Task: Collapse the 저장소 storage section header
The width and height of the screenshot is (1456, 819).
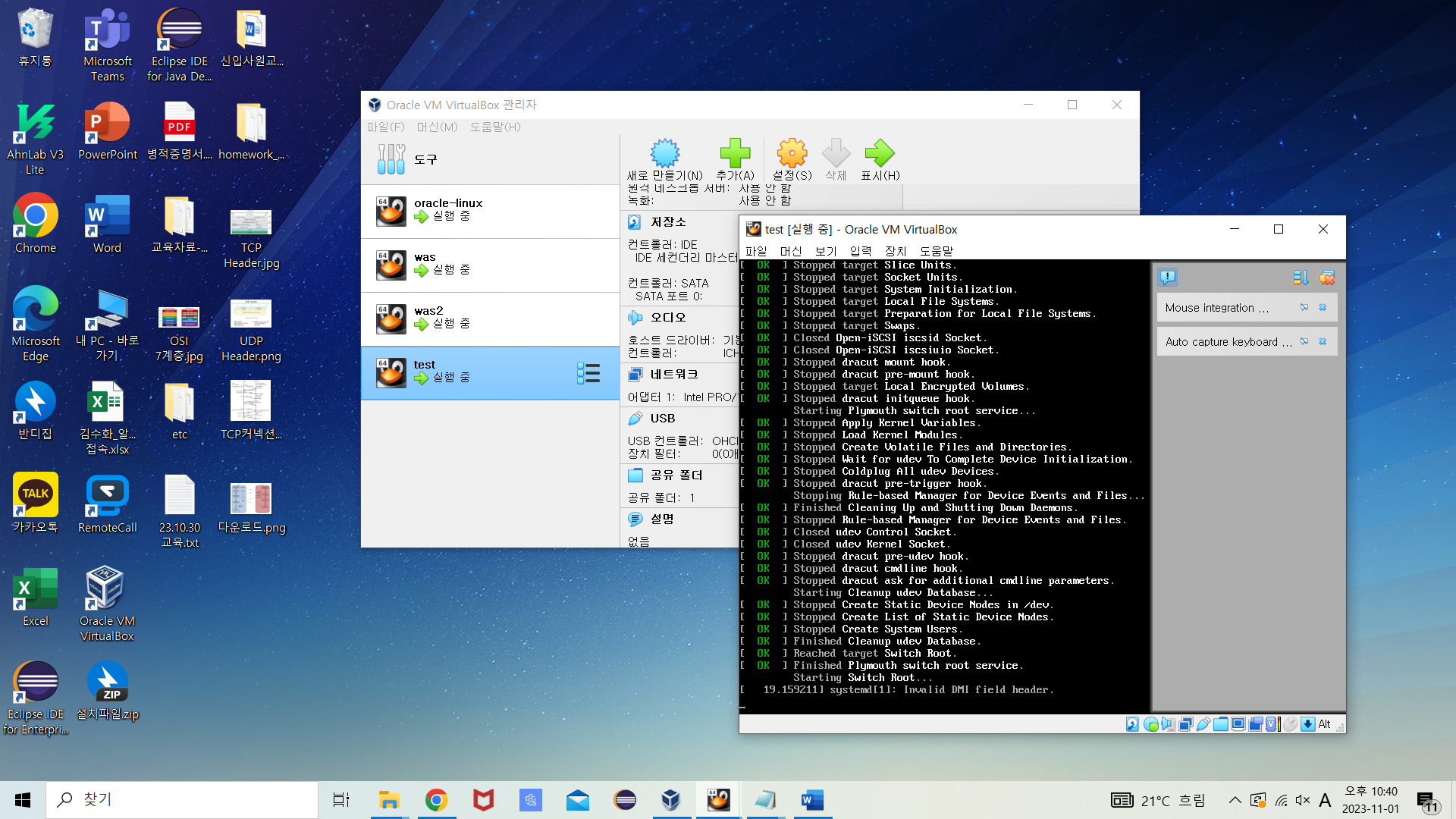Action: [667, 221]
